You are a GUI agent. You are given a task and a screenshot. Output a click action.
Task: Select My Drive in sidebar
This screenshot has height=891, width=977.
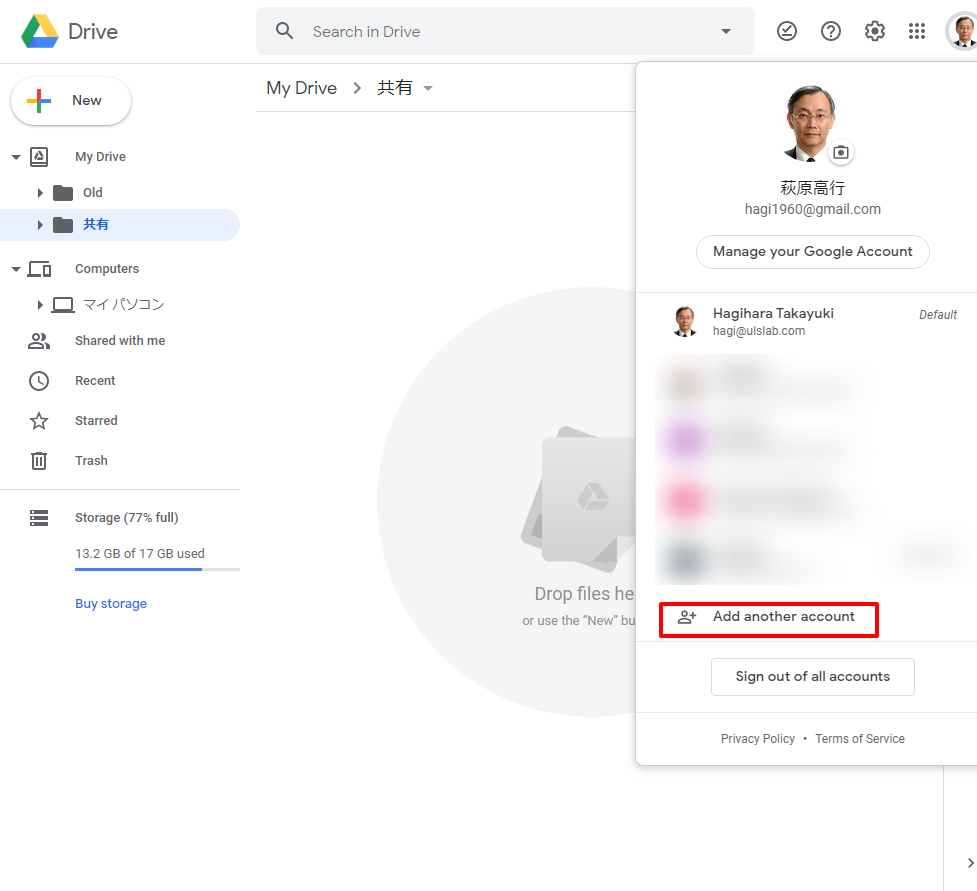(100, 157)
